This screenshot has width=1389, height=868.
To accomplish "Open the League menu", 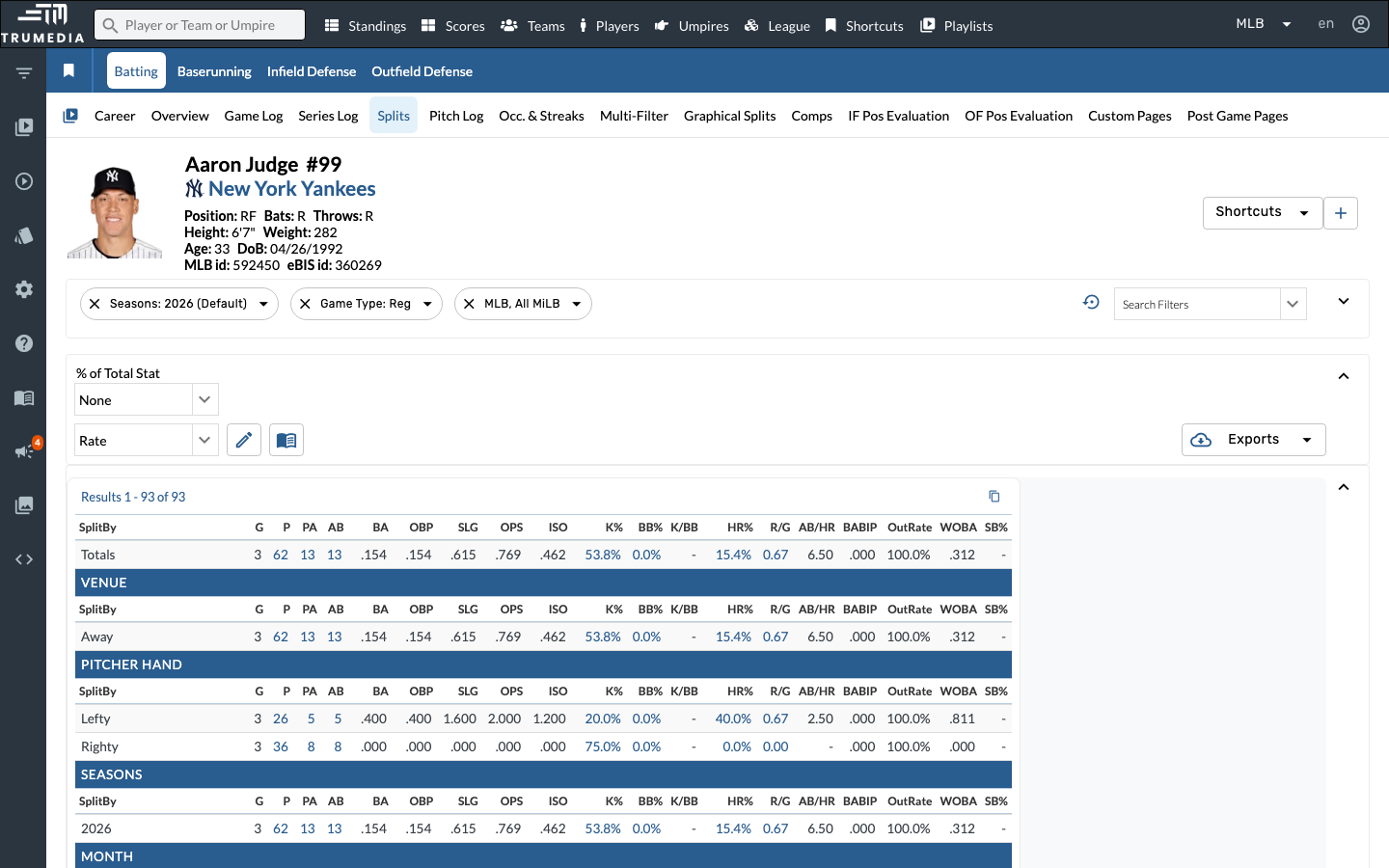I will (x=777, y=26).
